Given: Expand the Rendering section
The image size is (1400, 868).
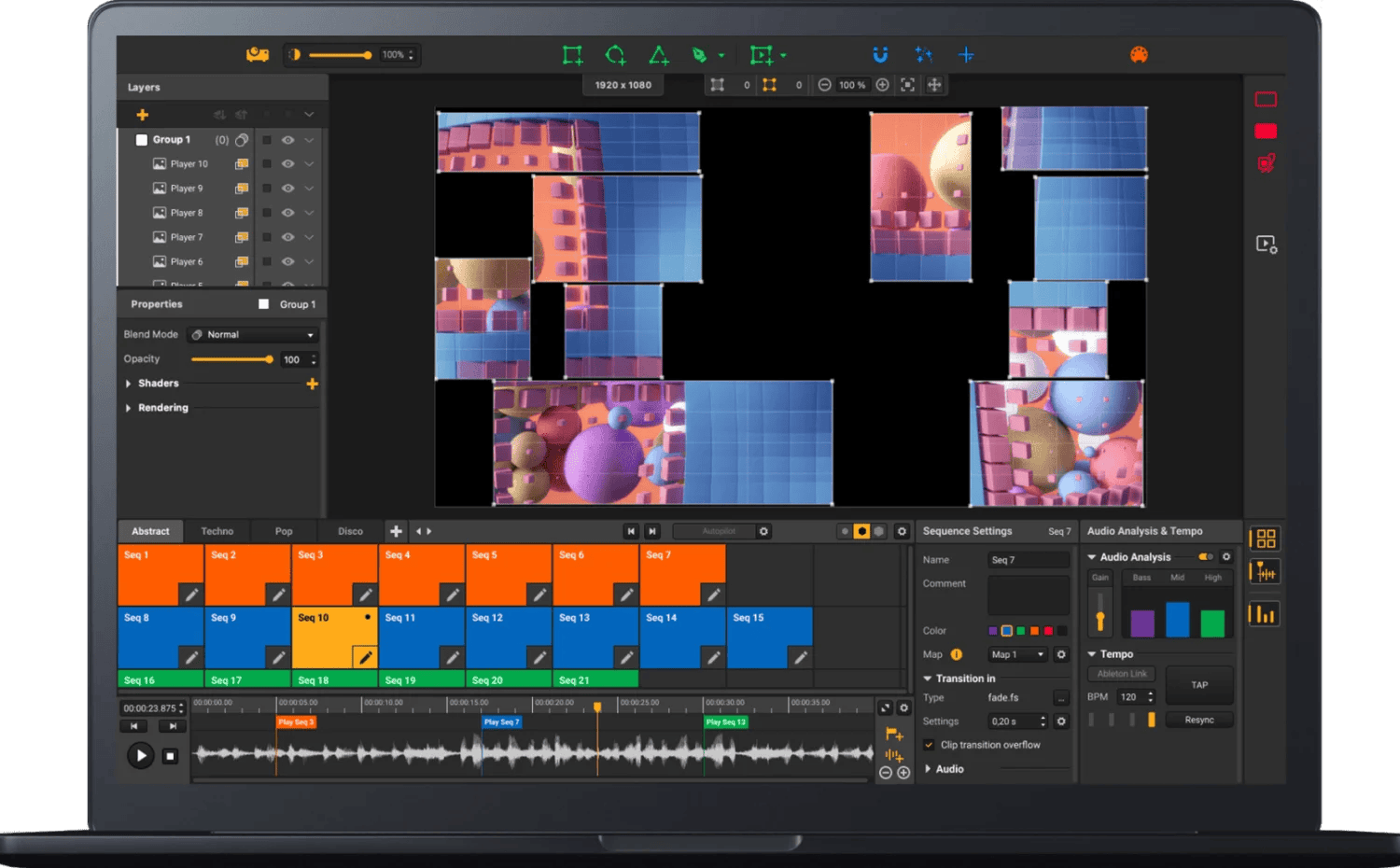Looking at the screenshot, I should 129,408.
